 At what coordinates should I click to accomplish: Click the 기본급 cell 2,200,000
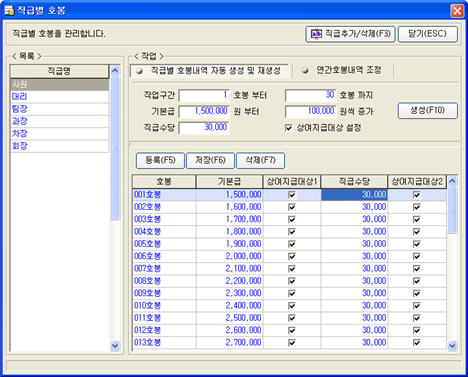[x=230, y=281]
